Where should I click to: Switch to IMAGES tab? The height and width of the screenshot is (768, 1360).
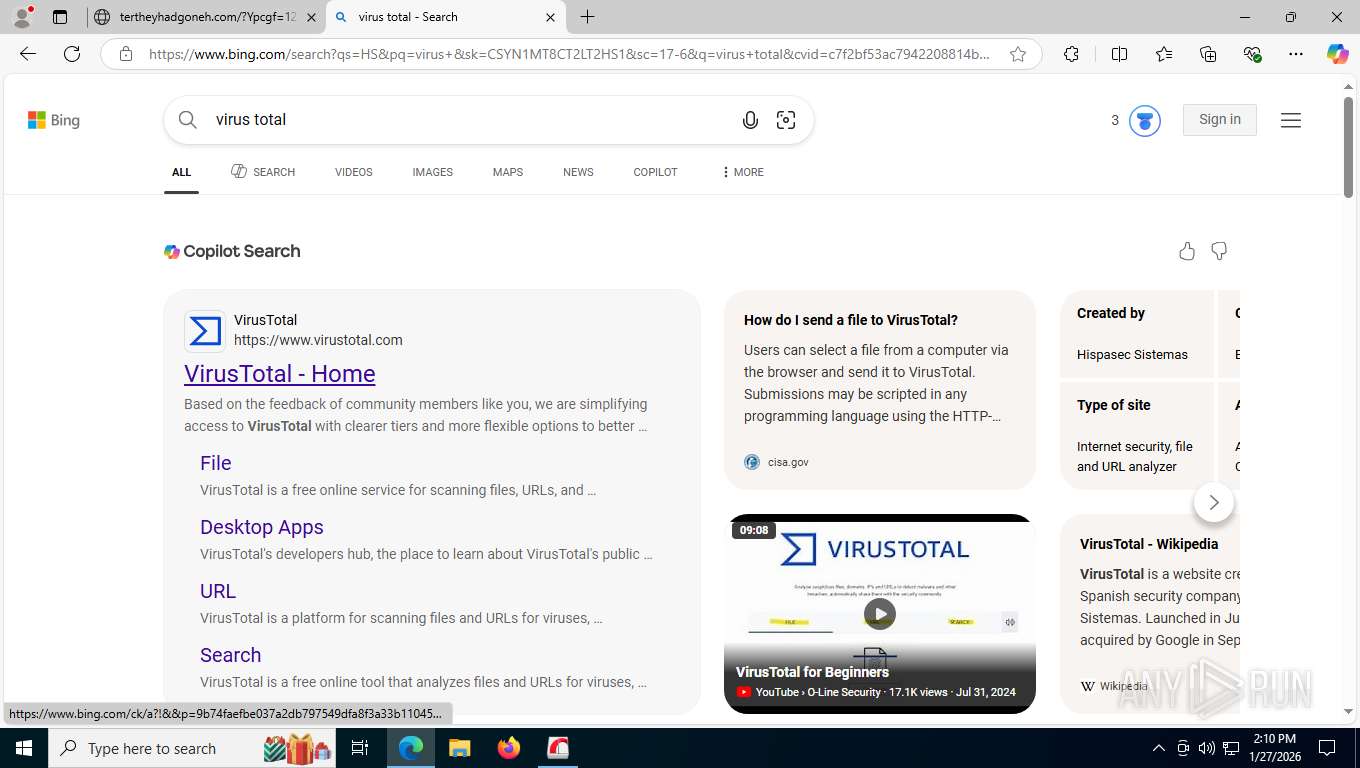pos(433,172)
